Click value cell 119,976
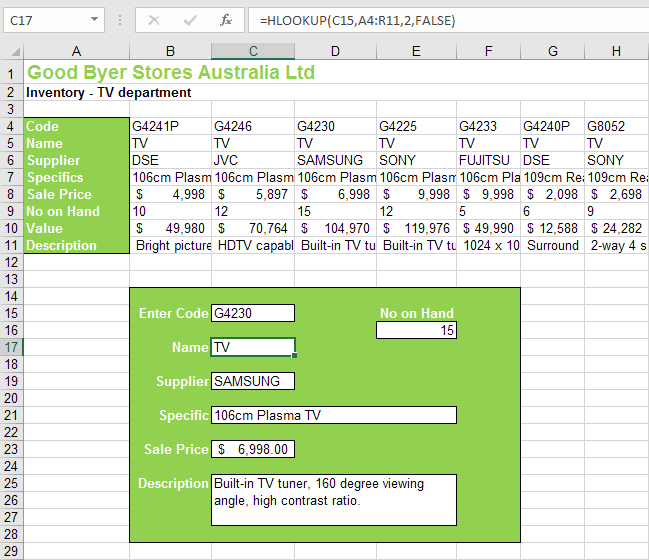The height and width of the screenshot is (560, 649). [416, 228]
